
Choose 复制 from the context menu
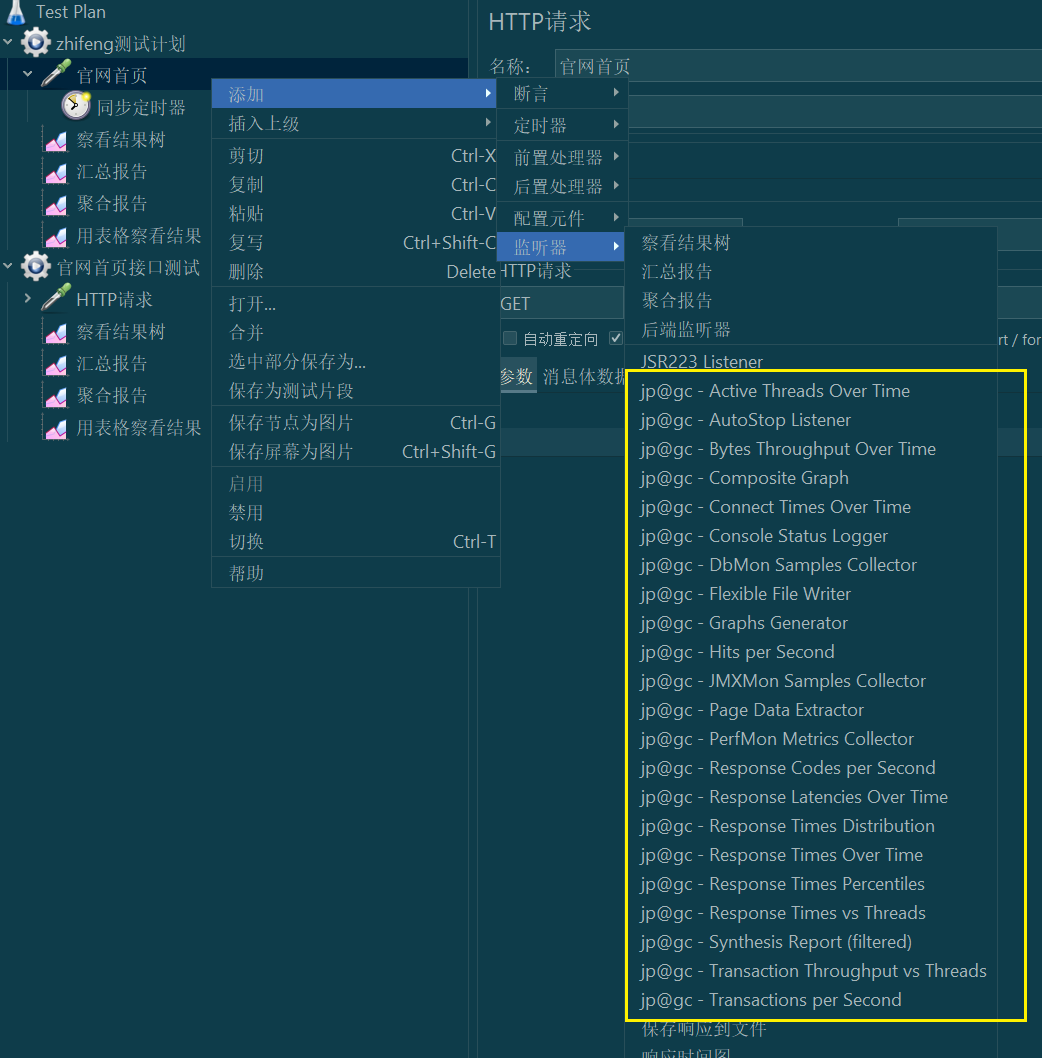point(356,184)
